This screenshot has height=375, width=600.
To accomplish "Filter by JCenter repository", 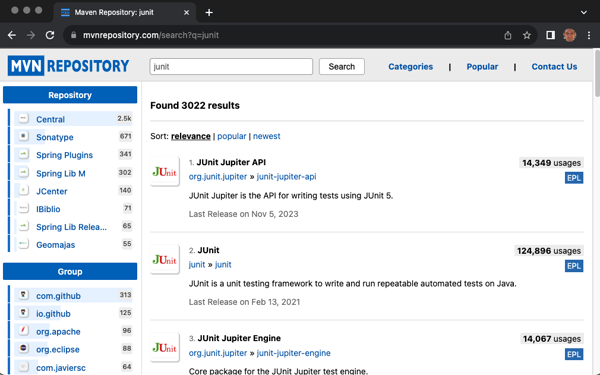I will tap(52, 191).
